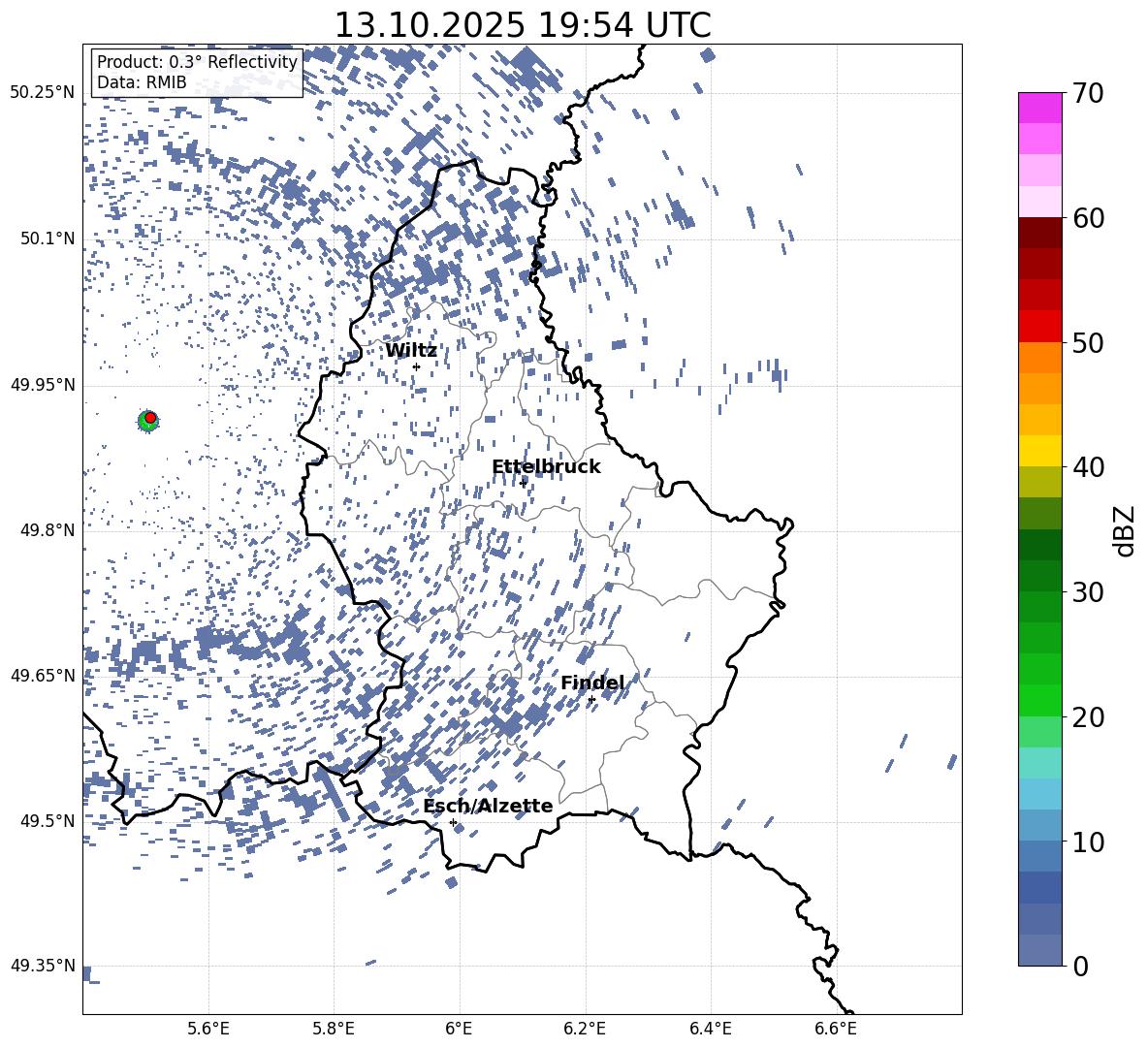The image size is (1148, 1048).
Task: Click the 6.4°E longitude label
Action: tap(710, 1029)
